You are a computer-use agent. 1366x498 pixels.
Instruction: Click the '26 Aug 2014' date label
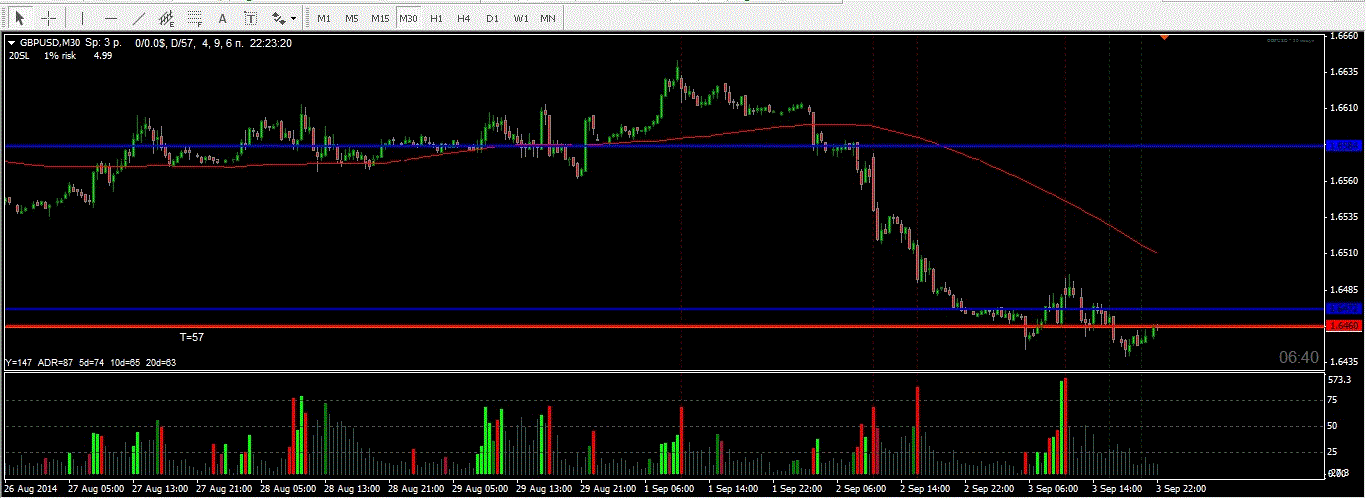coord(30,489)
